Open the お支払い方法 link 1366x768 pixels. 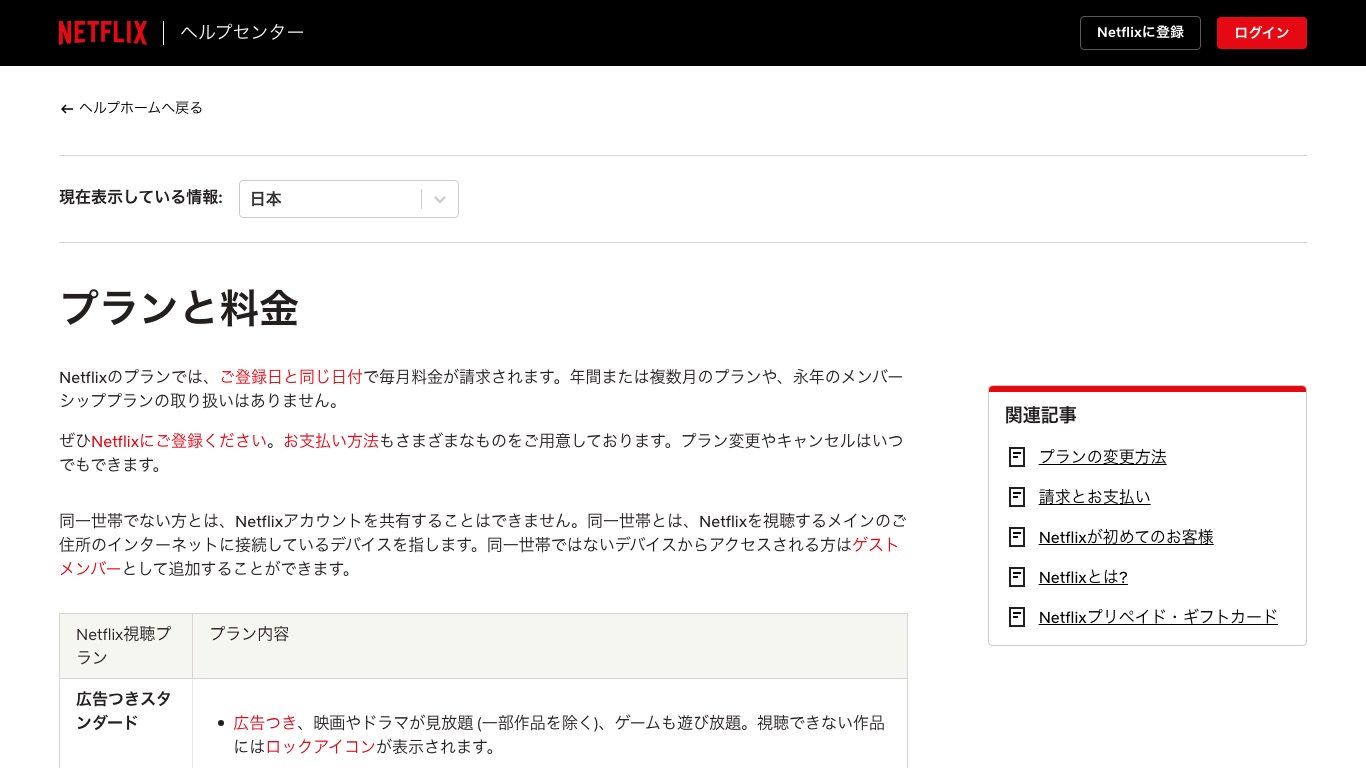click(331, 441)
